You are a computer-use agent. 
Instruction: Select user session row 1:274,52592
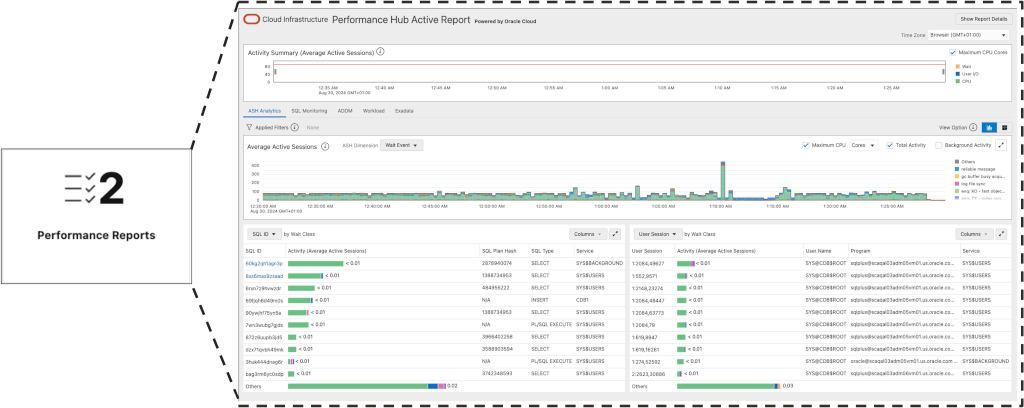click(x=820, y=362)
